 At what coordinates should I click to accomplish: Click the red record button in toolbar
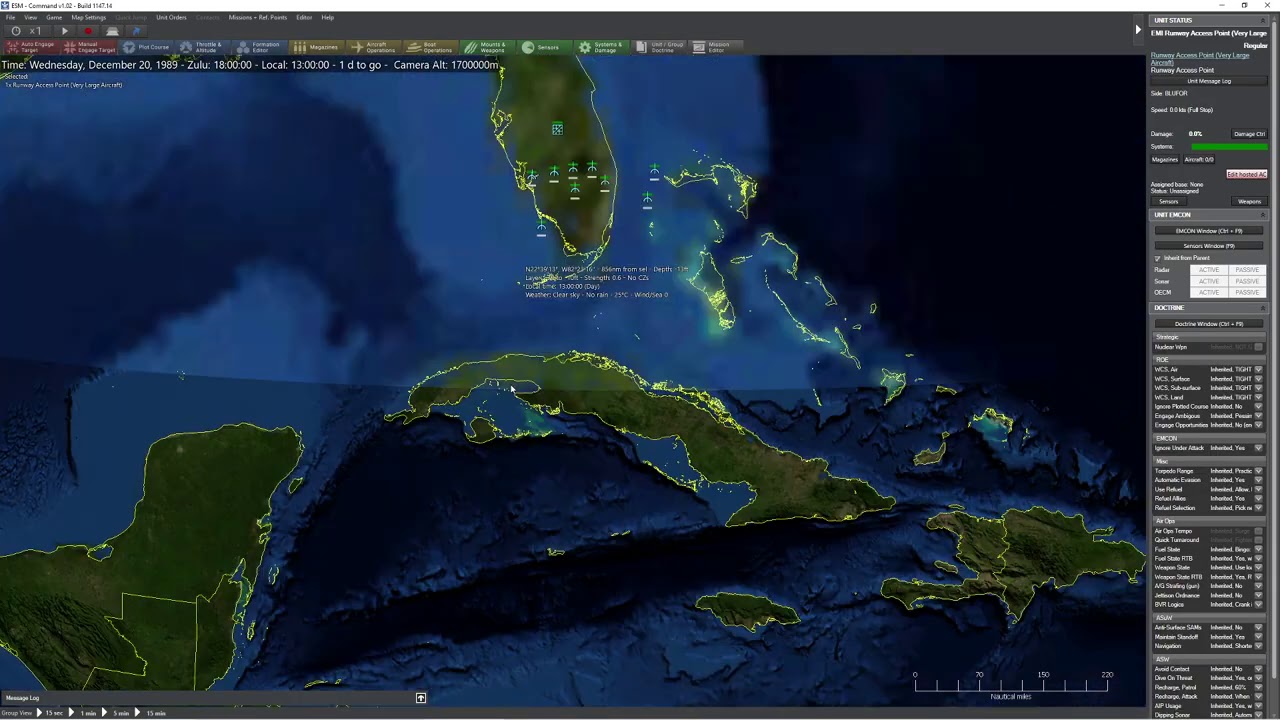click(x=88, y=31)
